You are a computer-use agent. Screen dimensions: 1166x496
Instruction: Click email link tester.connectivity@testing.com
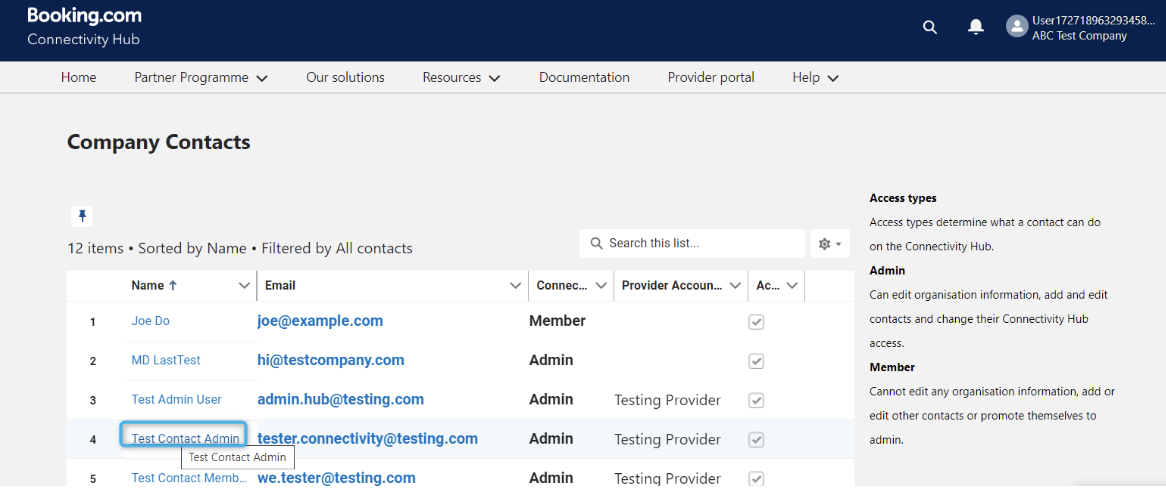(367, 438)
